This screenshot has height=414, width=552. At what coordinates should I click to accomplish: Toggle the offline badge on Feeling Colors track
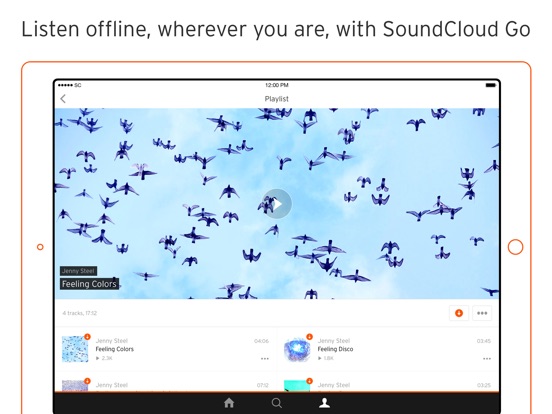pyautogui.click(x=87, y=337)
